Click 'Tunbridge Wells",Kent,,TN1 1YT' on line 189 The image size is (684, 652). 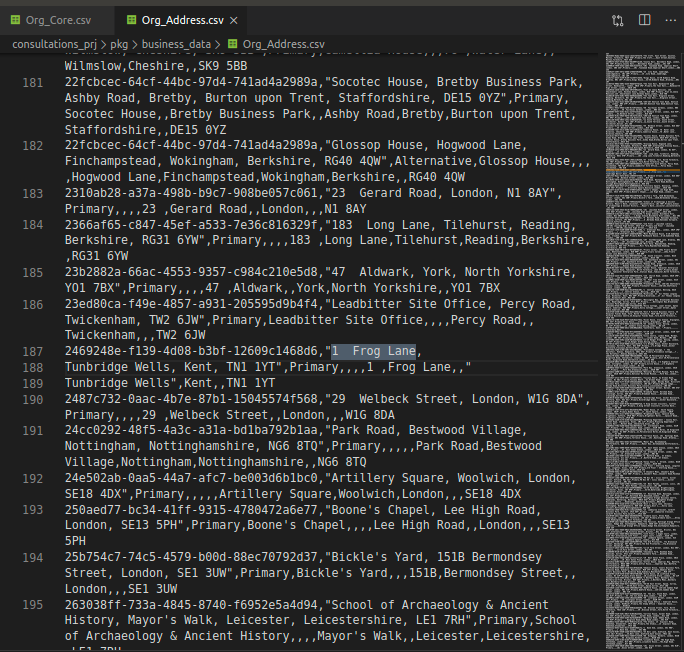click(x=170, y=383)
